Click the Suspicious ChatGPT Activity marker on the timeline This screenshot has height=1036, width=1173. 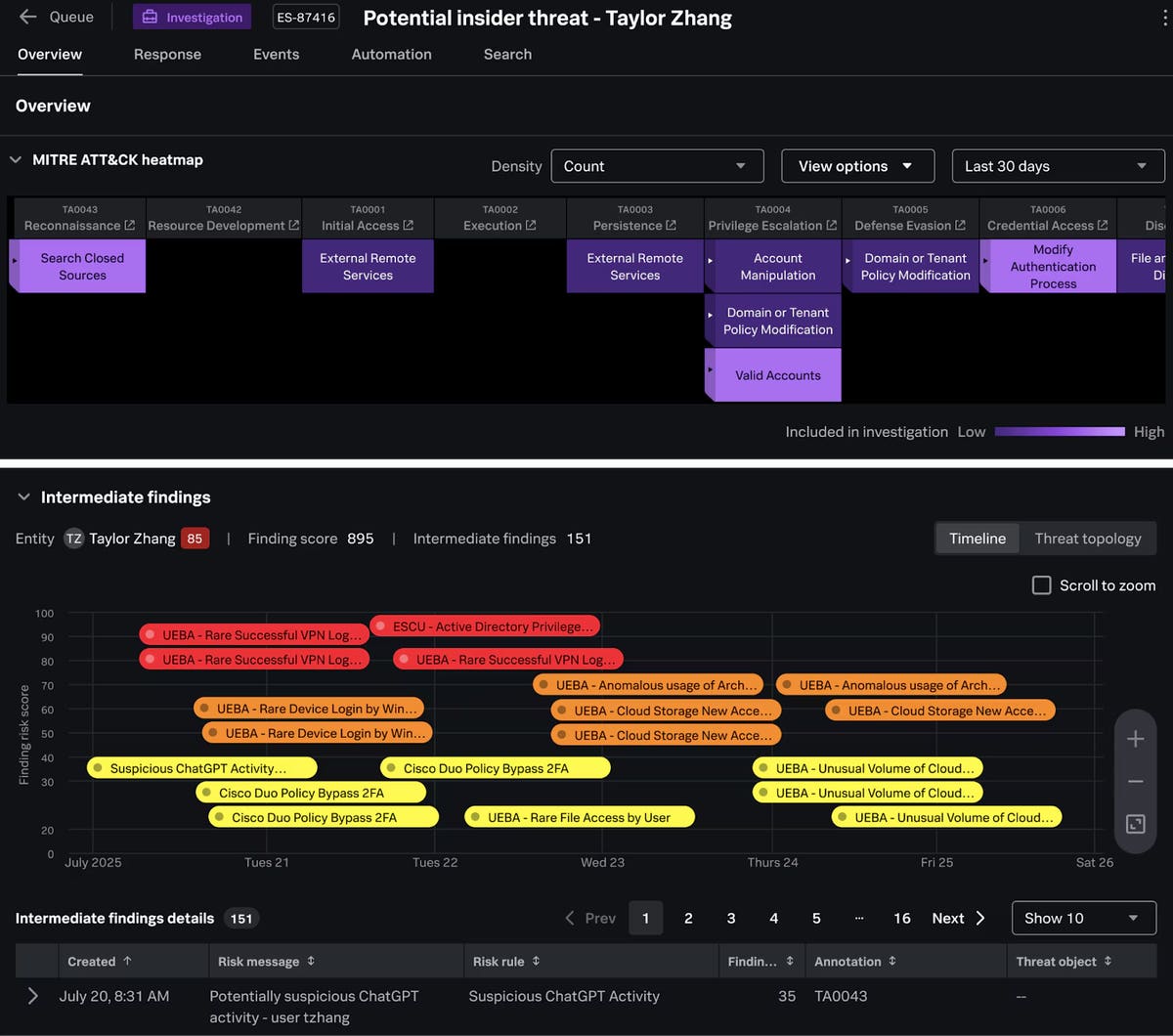200,768
